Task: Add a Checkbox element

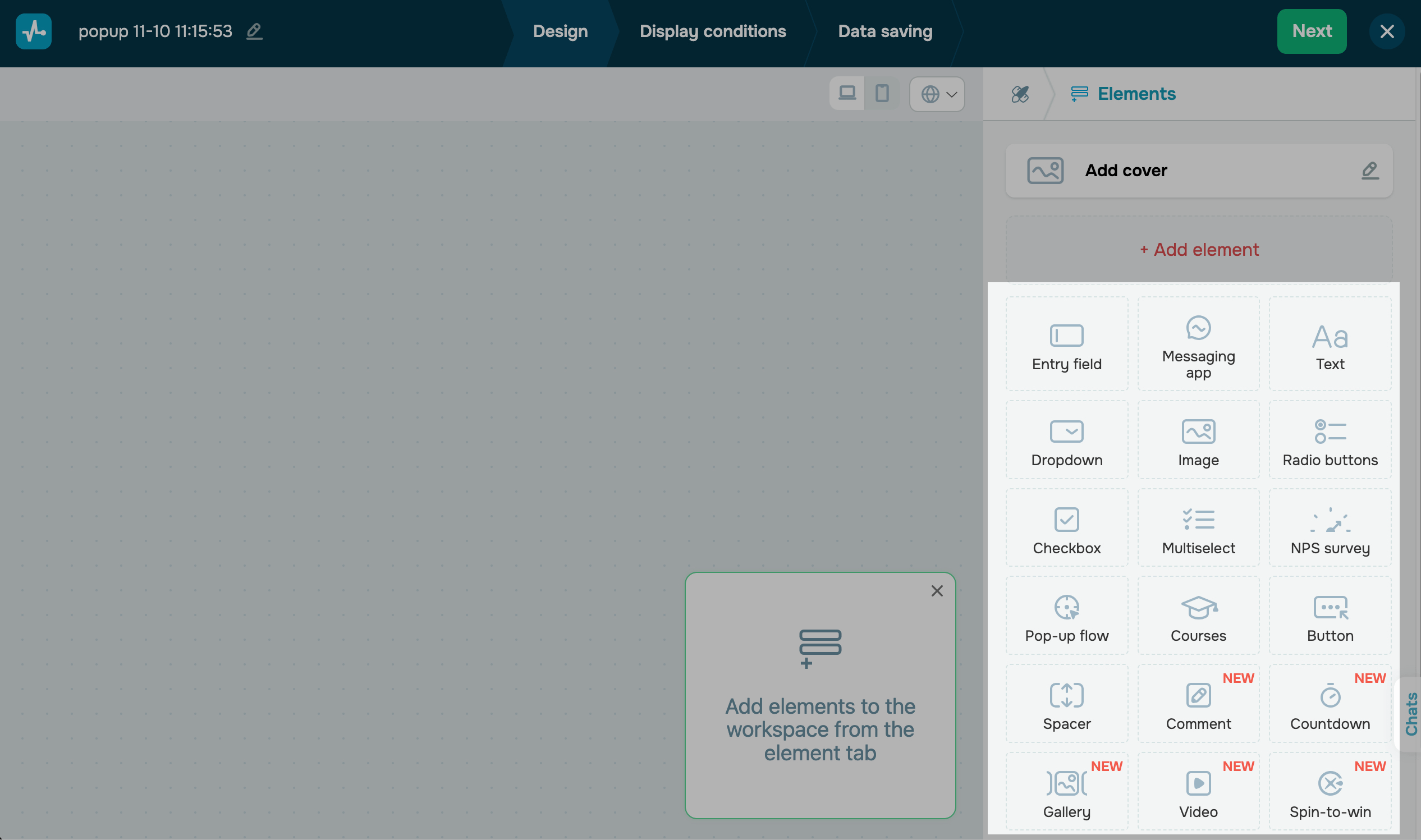Action: 1067,528
